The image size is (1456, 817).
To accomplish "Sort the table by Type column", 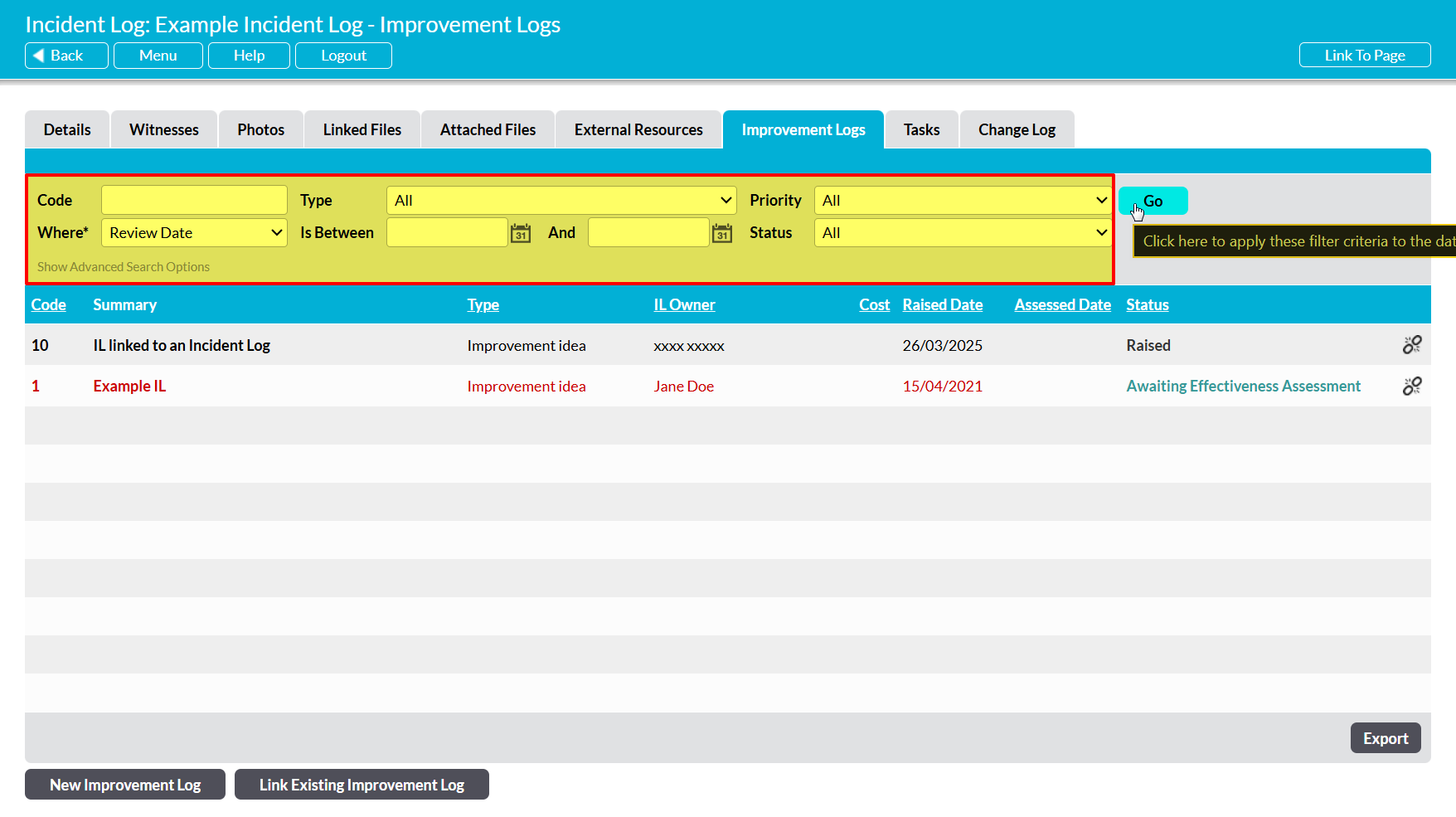I will [x=483, y=304].
